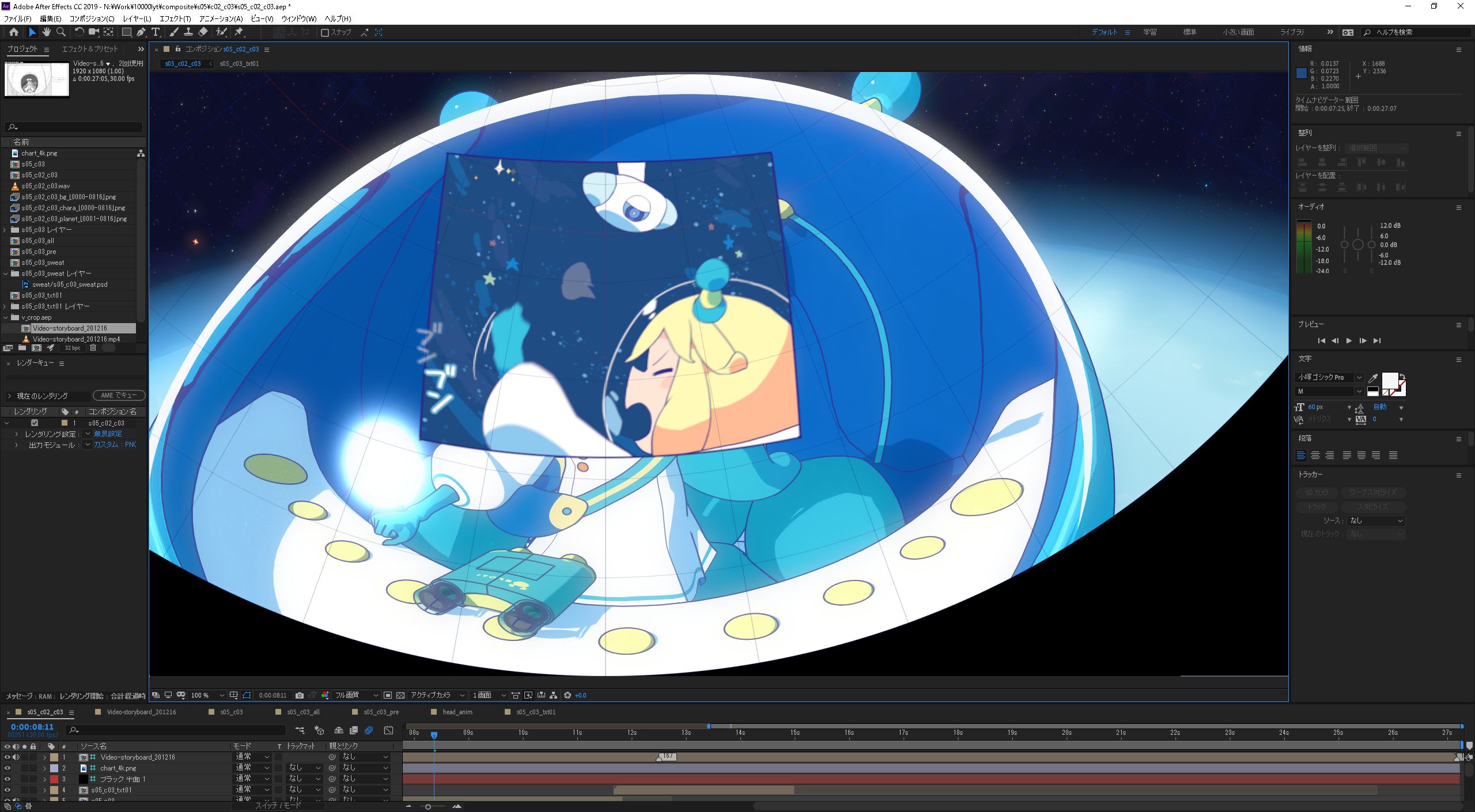
Task: Select the Zoom tool in toolbar
Action: 60,32
